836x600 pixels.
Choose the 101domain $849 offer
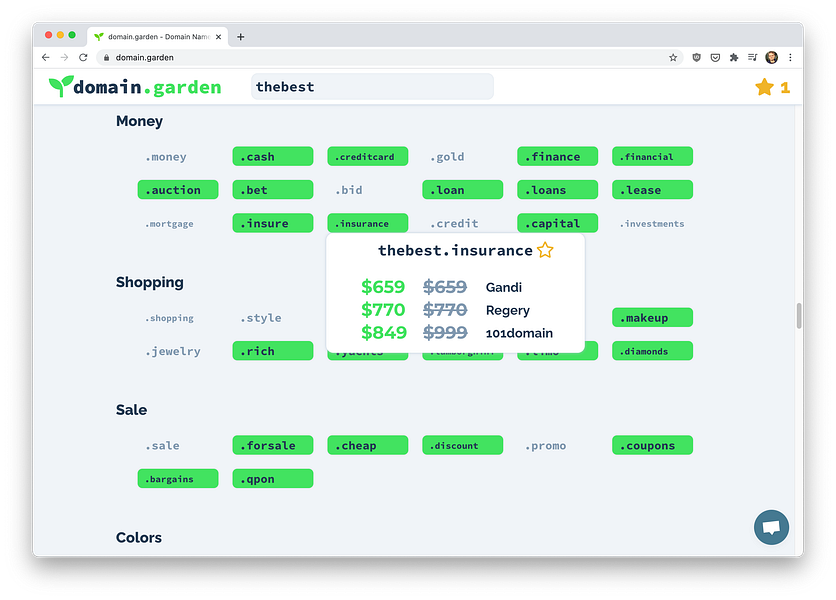pos(456,333)
